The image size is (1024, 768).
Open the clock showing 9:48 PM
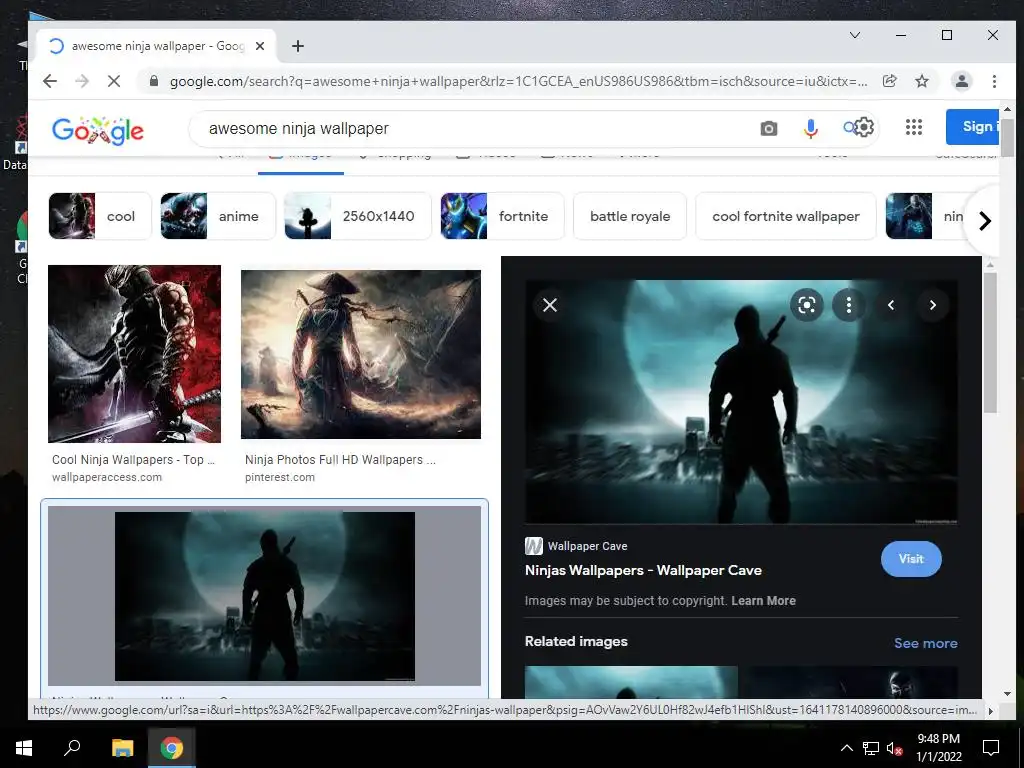[938, 748]
